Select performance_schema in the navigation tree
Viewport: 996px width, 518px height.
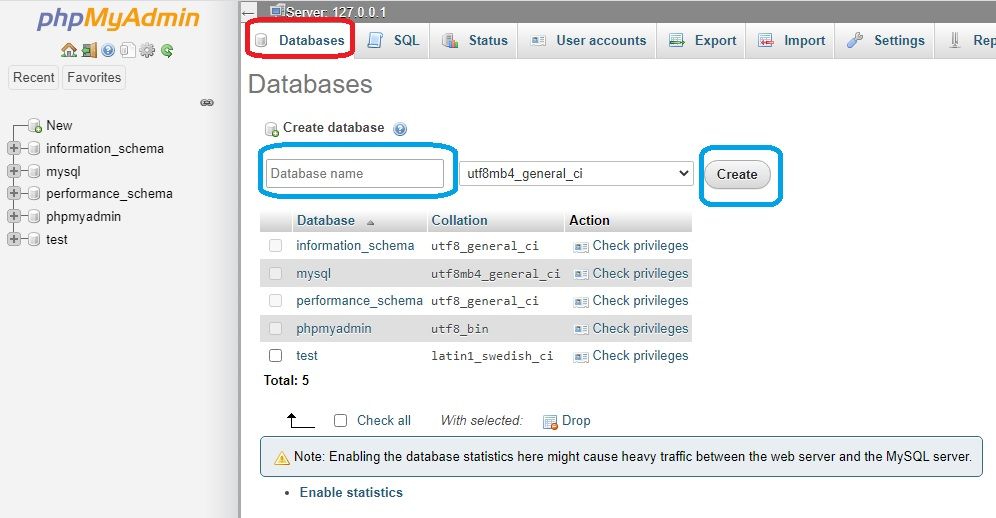[109, 194]
